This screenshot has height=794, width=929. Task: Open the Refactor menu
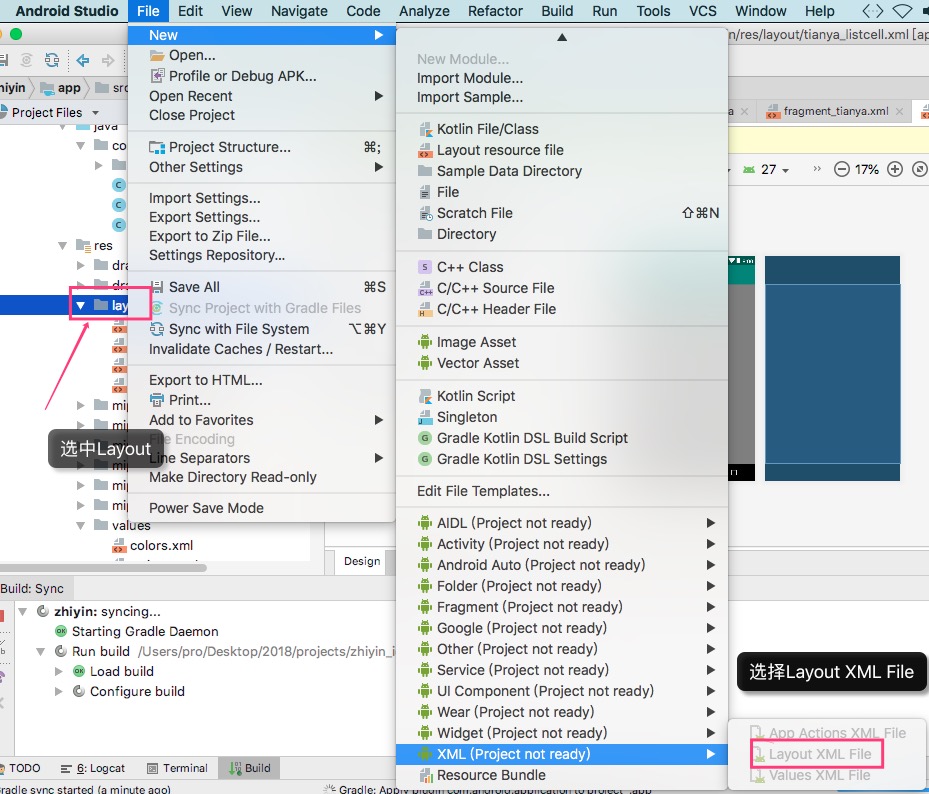(495, 11)
